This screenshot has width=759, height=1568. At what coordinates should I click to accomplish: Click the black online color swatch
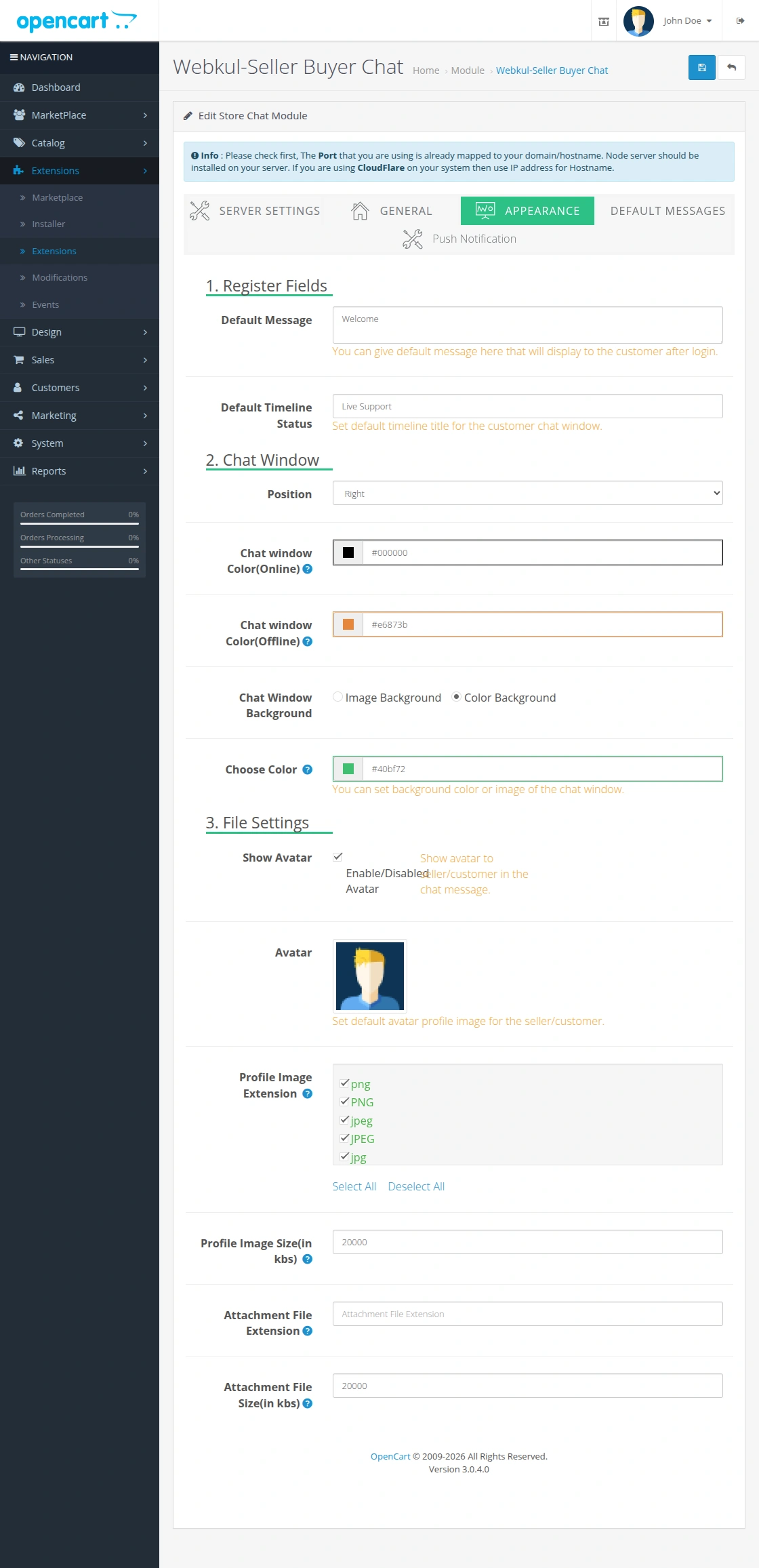(x=348, y=552)
